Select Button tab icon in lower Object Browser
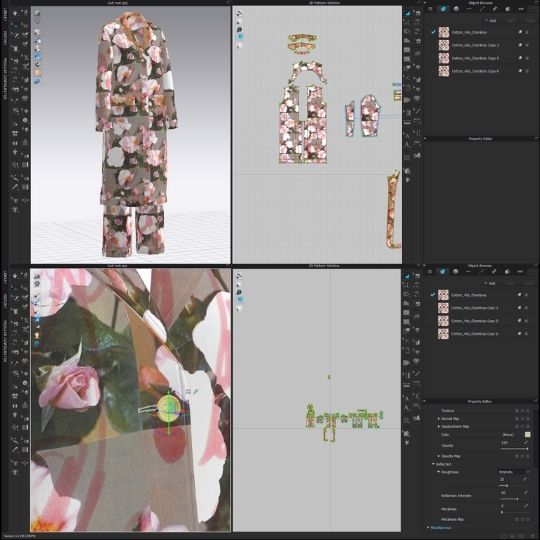This screenshot has height=540, width=540. click(456, 272)
